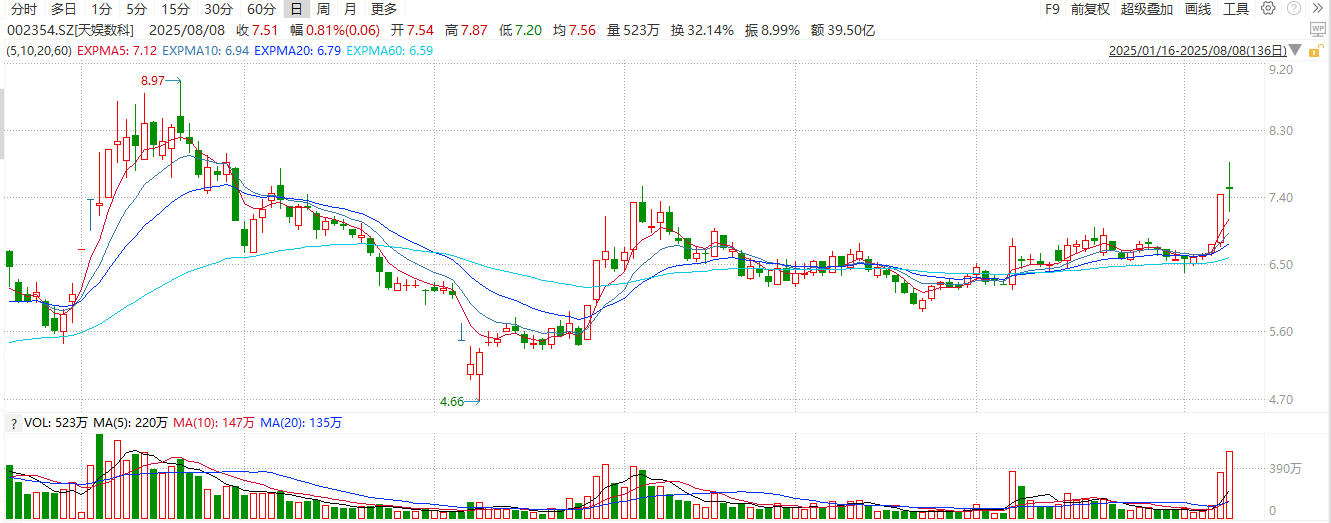
Task: Click the 7.40 price axis label
Action: 1282,198
